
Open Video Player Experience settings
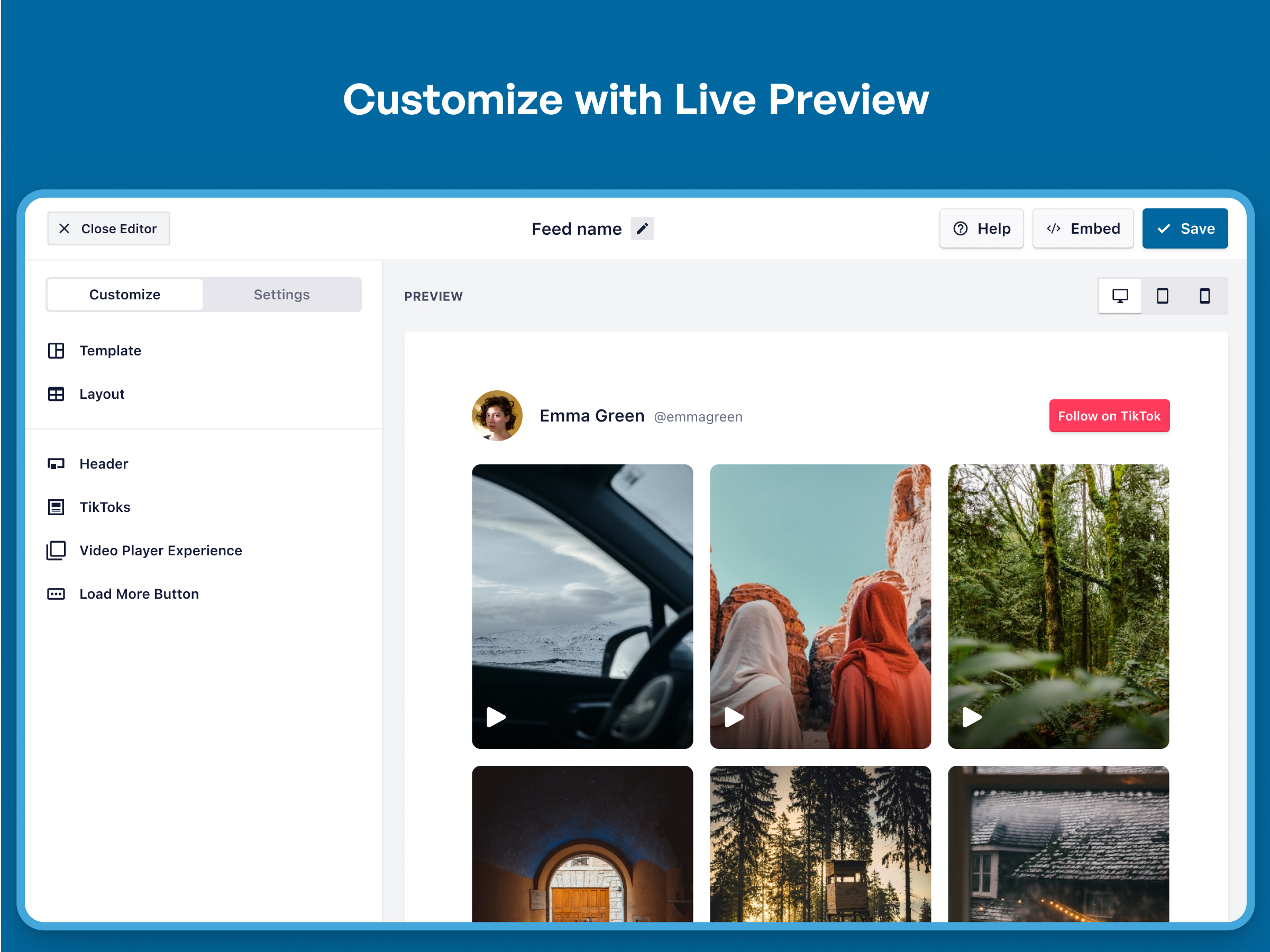pos(160,550)
